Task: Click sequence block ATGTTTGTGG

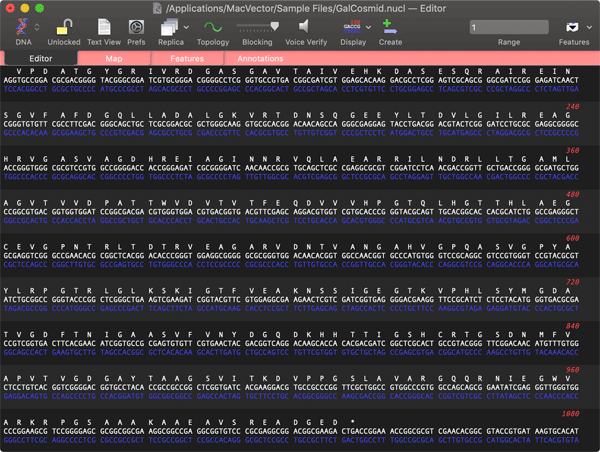Action: coord(557,343)
